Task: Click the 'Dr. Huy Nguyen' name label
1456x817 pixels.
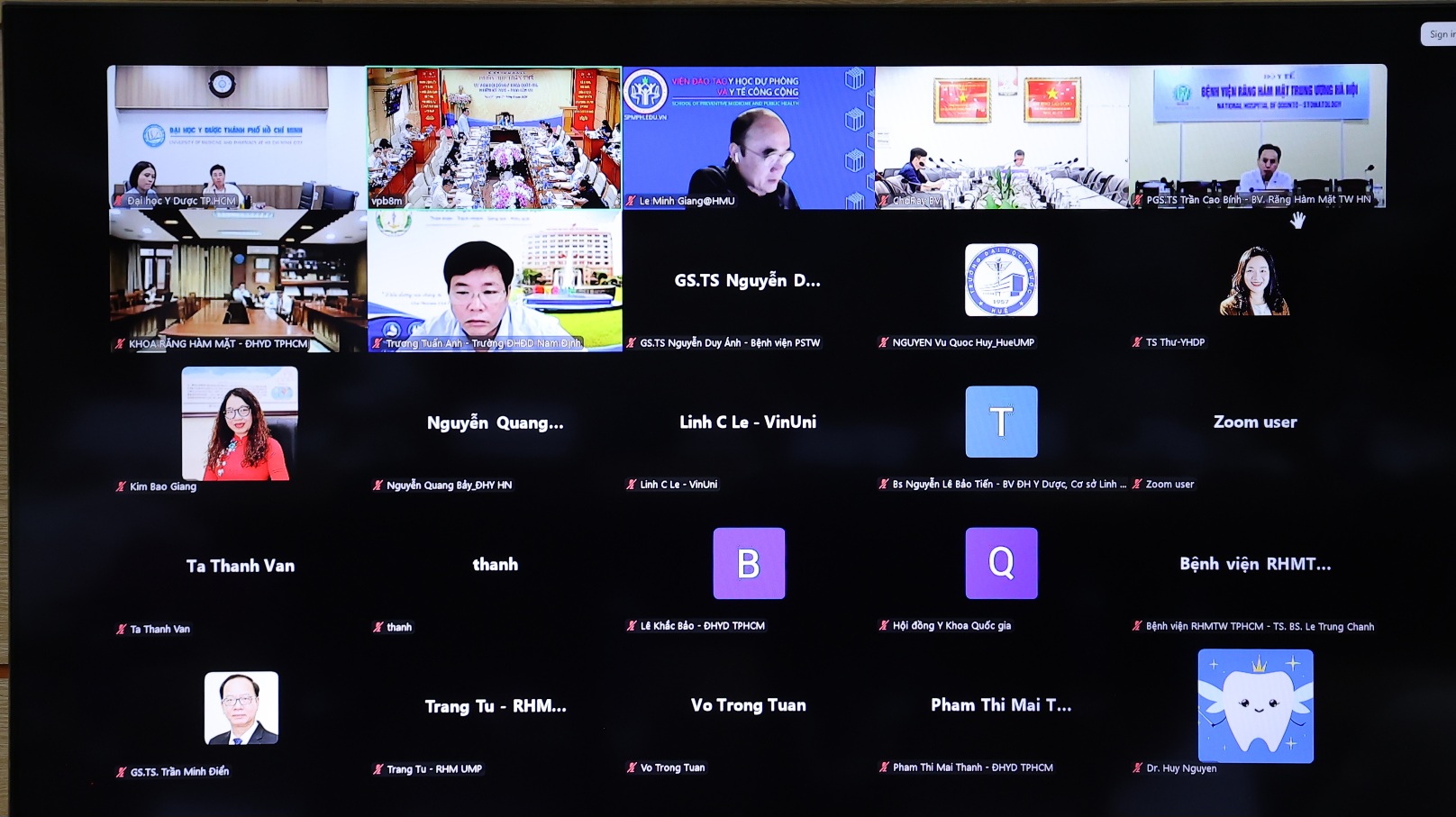Action: 1181,768
